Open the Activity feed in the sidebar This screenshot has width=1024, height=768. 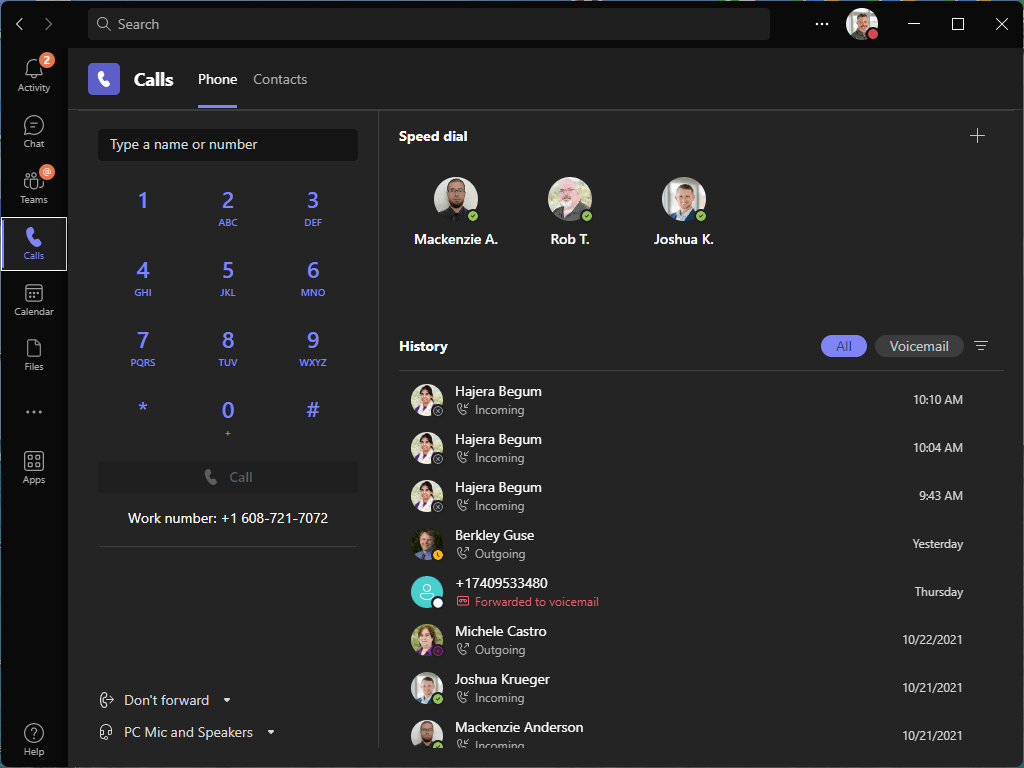tap(33, 73)
